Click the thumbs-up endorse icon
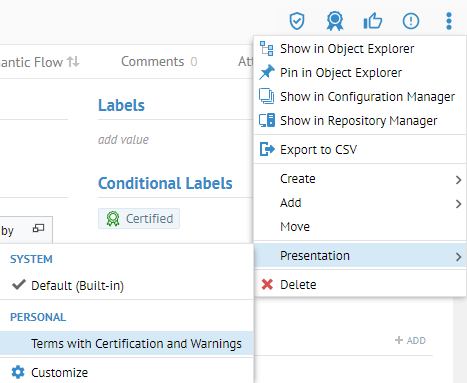Image resolution: width=467 pixels, height=383 pixels. tap(372, 21)
